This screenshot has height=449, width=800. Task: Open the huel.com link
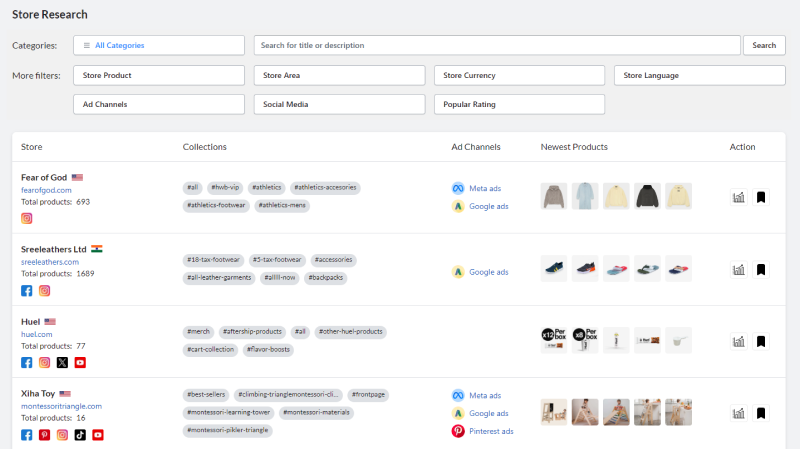click(36, 334)
